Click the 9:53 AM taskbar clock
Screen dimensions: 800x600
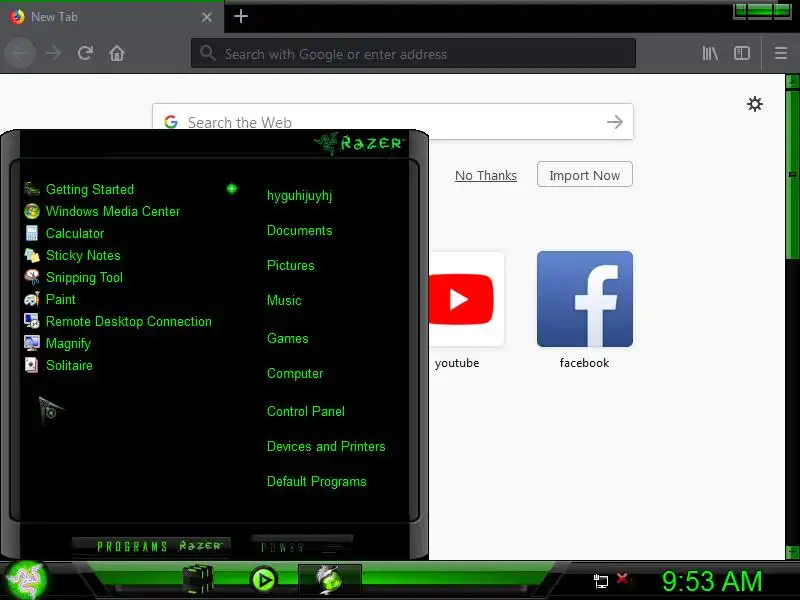tap(712, 581)
